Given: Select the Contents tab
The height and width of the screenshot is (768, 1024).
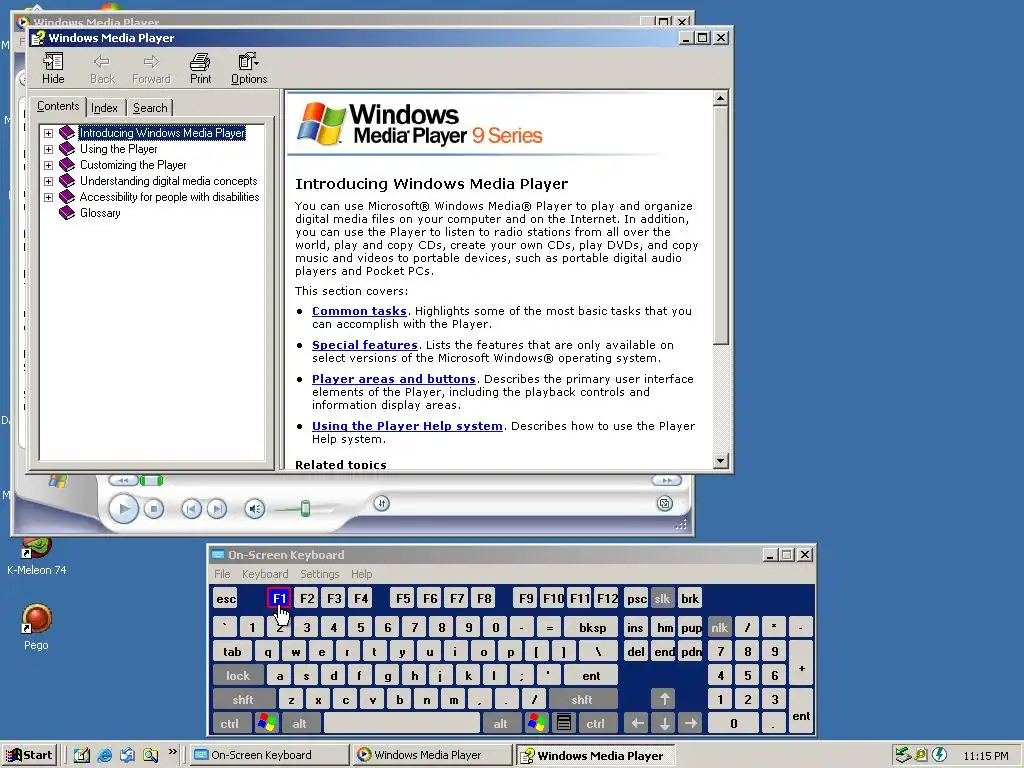Looking at the screenshot, I should click(58, 106).
